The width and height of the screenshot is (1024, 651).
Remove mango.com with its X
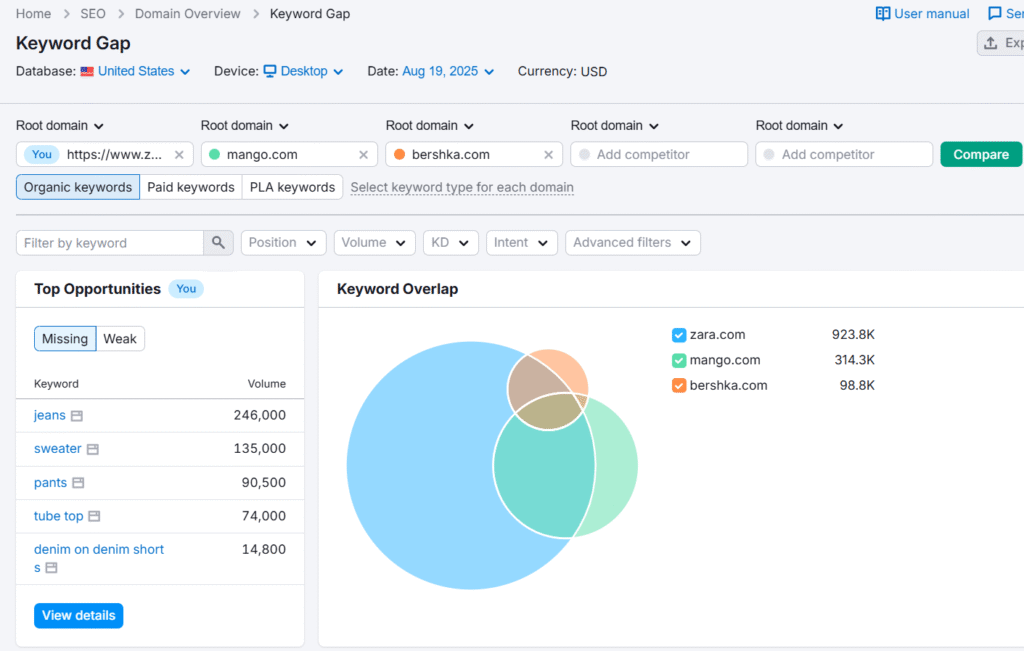tap(364, 155)
